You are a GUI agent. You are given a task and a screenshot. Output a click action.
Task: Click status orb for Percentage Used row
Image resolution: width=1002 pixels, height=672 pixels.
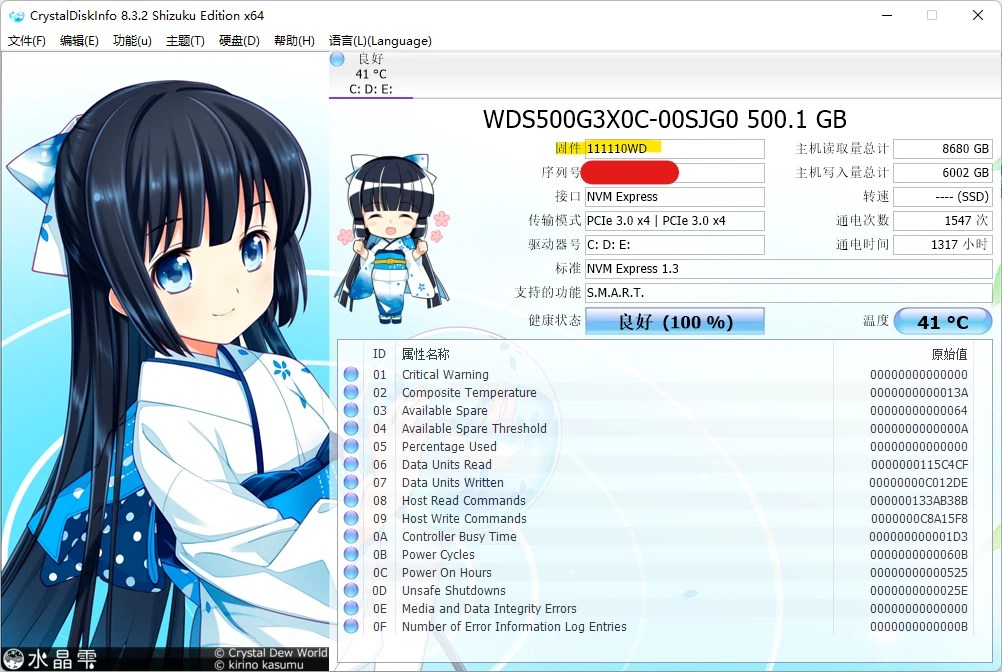click(x=351, y=447)
